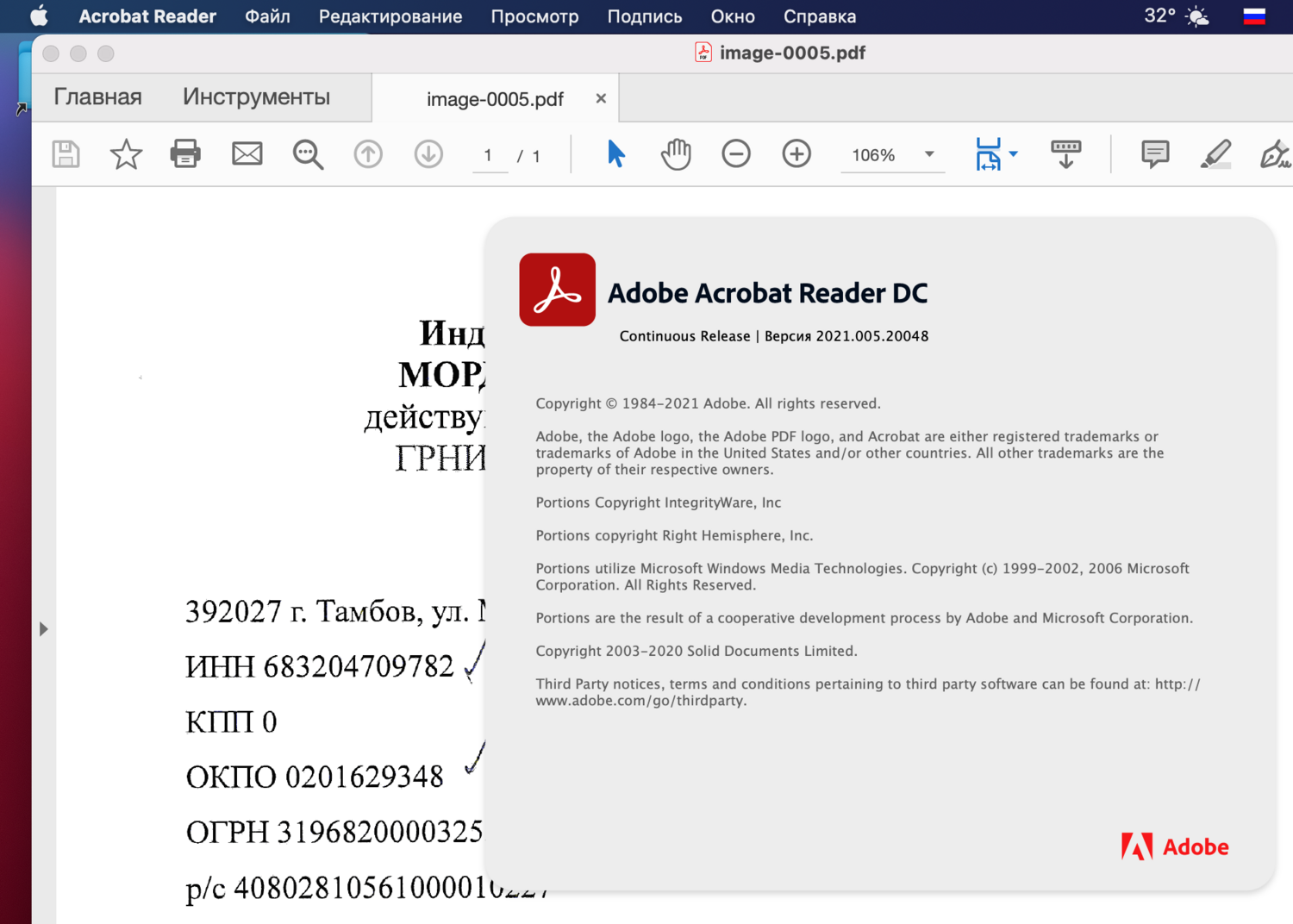Activate the Hand pan tool
Image resolution: width=1293 pixels, height=924 pixels.
[676, 154]
